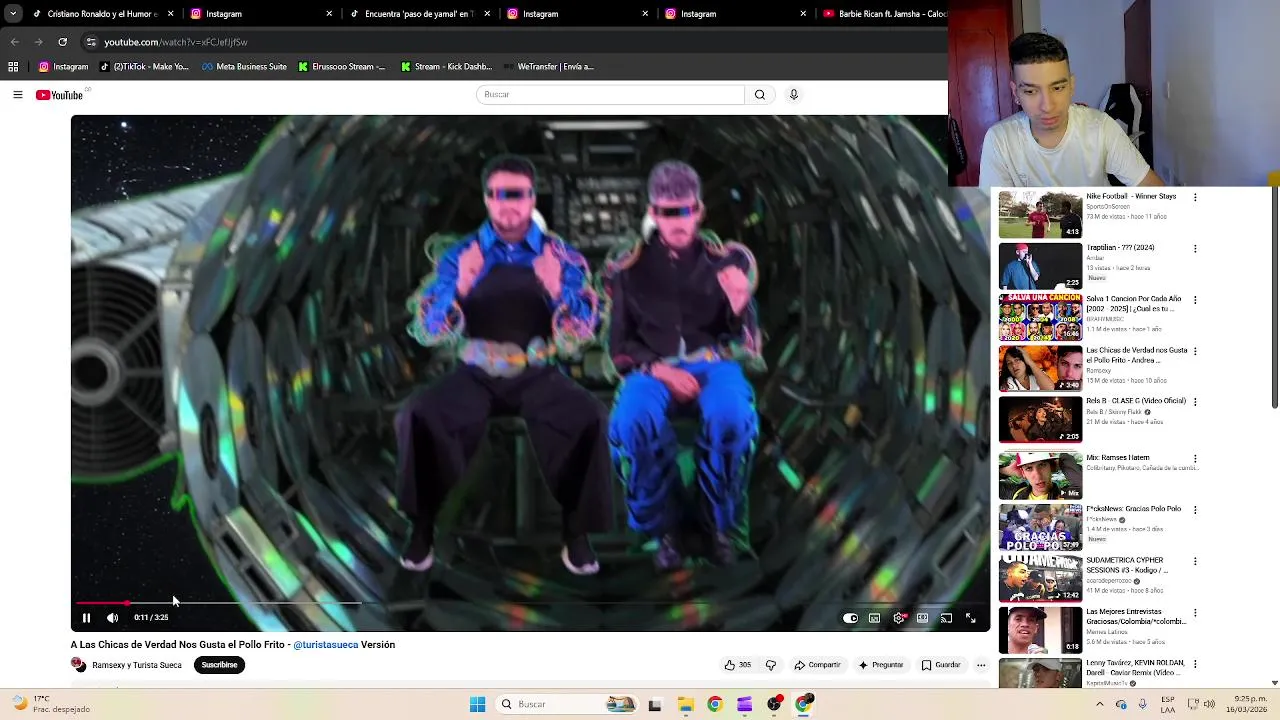
Task: Click the Preguntar ask button
Action: coord(880,665)
